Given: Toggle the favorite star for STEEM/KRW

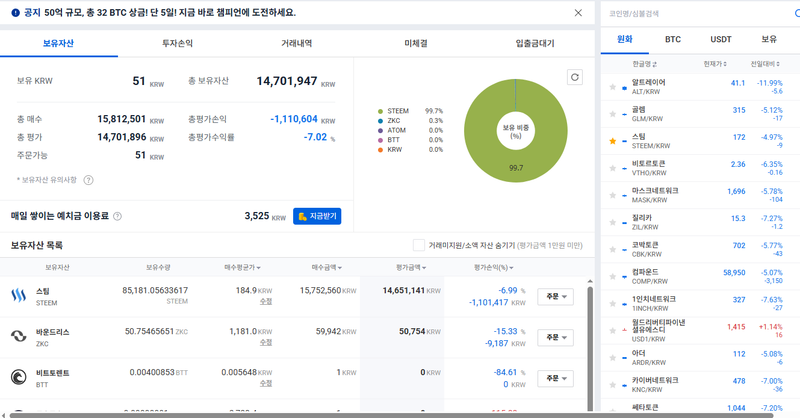Looking at the screenshot, I should tap(613, 141).
